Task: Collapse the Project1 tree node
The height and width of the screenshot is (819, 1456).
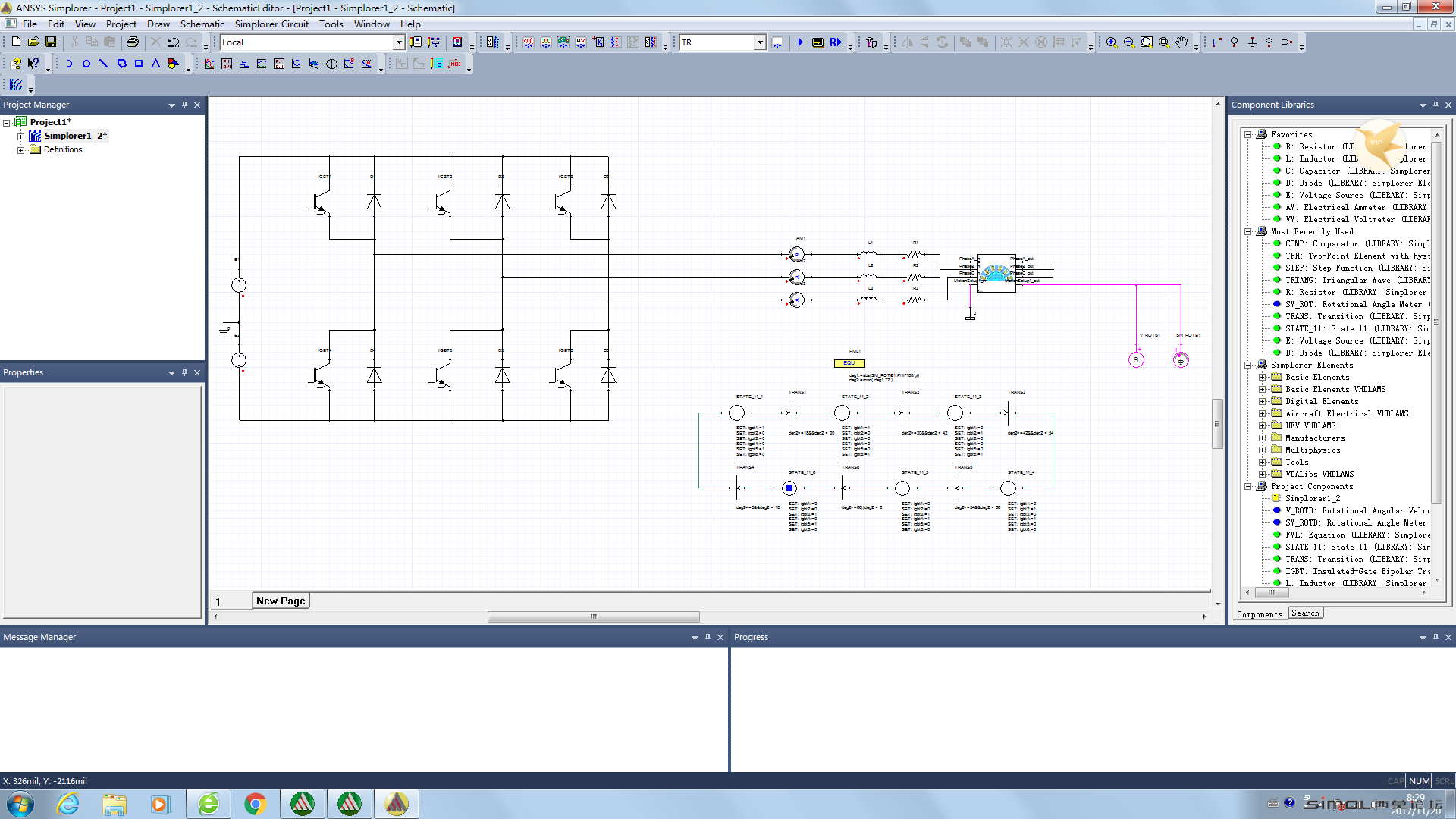Action: point(7,122)
